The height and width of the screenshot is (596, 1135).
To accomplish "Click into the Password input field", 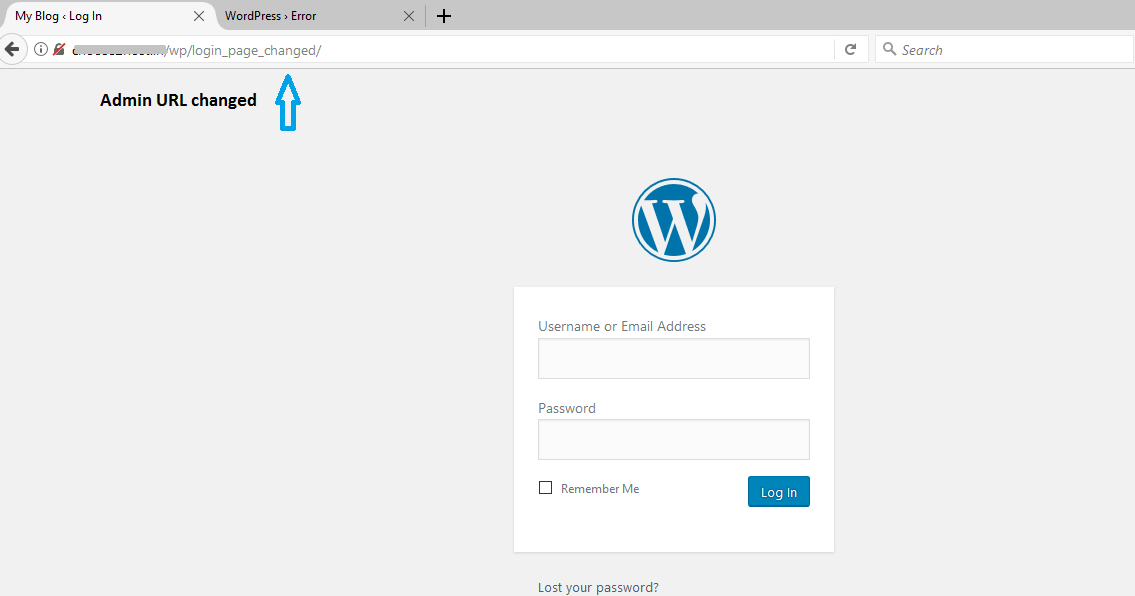I will pyautogui.click(x=673, y=439).
